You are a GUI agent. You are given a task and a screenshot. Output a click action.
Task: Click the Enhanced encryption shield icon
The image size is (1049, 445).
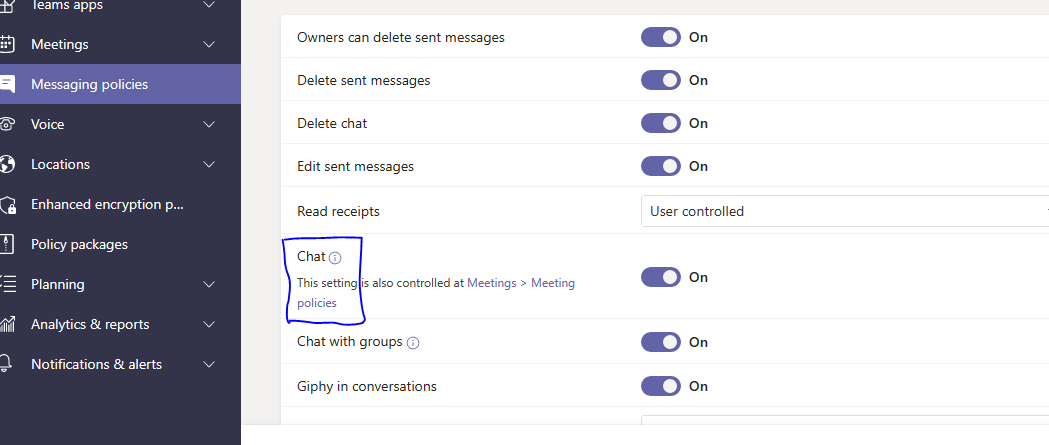click(7, 205)
